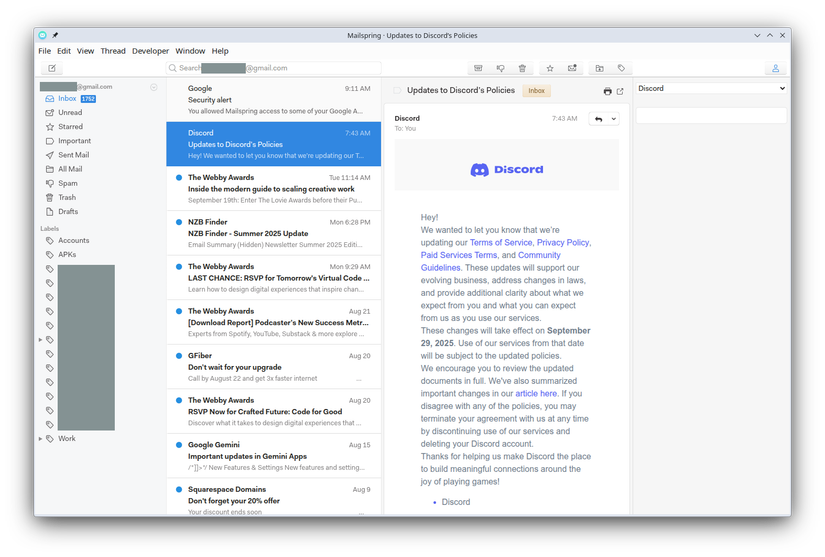The width and height of the screenshot is (825, 557).
Task: Open 'RSVP Now for Crafted Future' email
Action: click(x=274, y=411)
